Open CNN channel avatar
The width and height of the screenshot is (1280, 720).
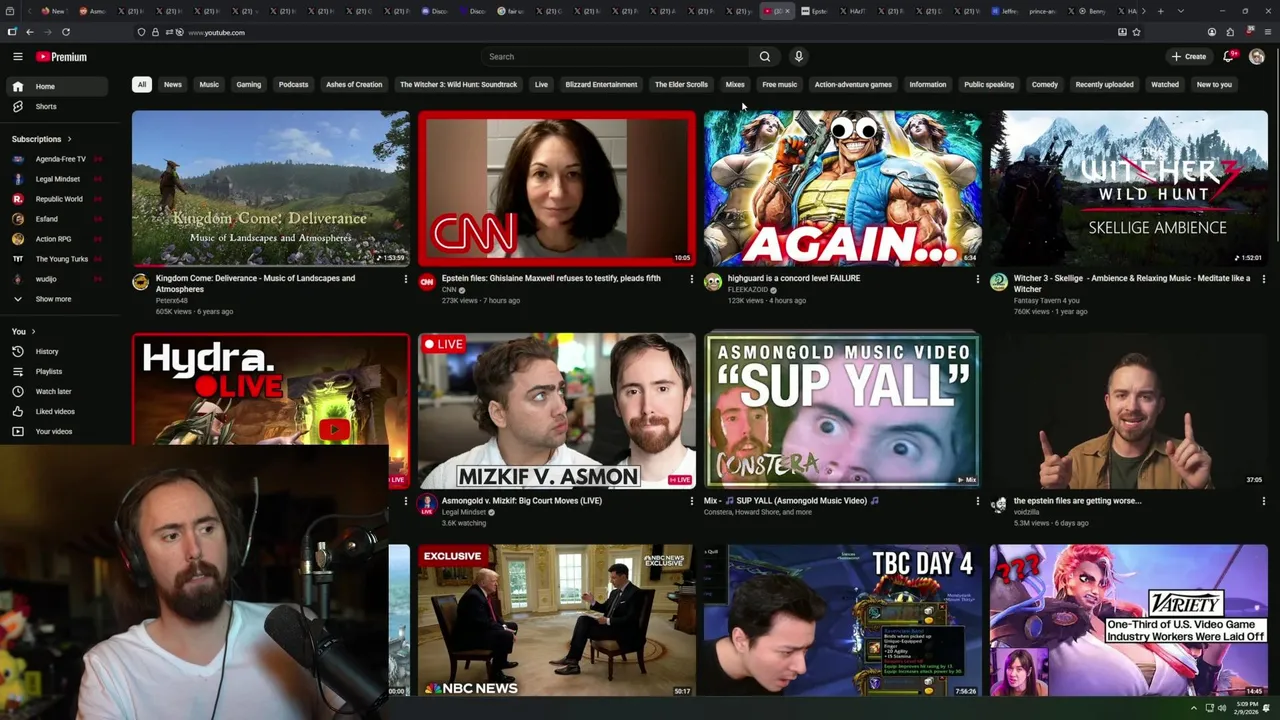pyautogui.click(x=427, y=282)
